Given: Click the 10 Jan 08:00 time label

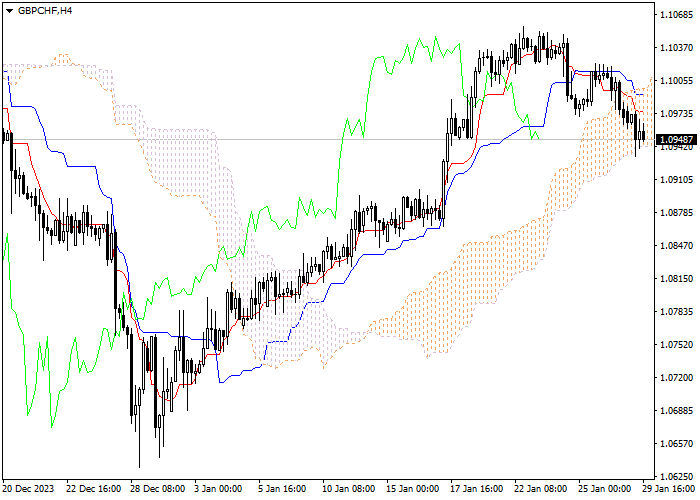Looking at the screenshot, I should pos(350,489).
